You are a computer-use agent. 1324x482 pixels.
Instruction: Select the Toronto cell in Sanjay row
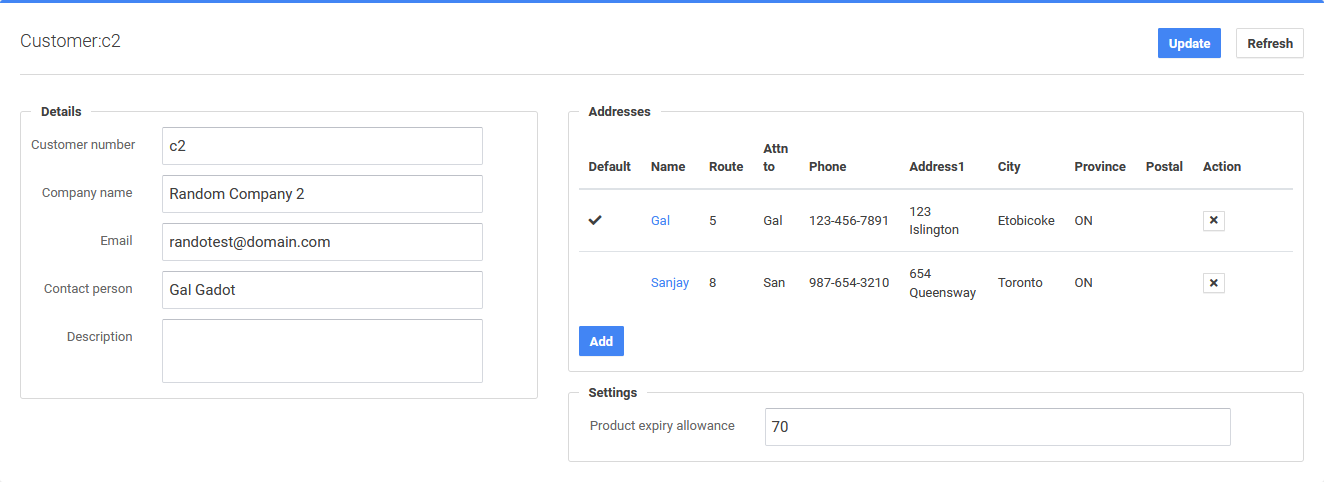coord(1019,283)
